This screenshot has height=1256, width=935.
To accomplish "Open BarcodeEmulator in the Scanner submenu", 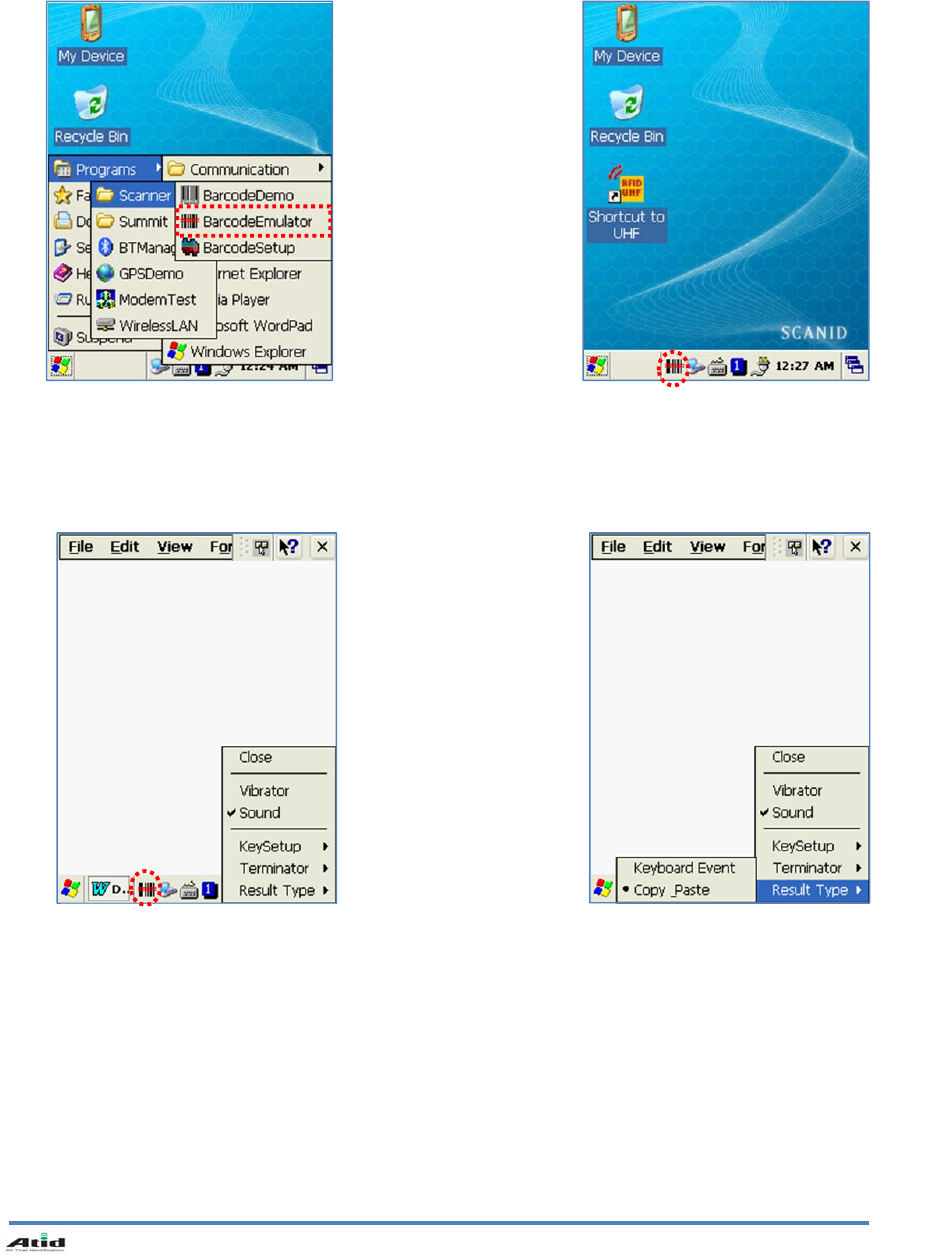I will pos(254,221).
